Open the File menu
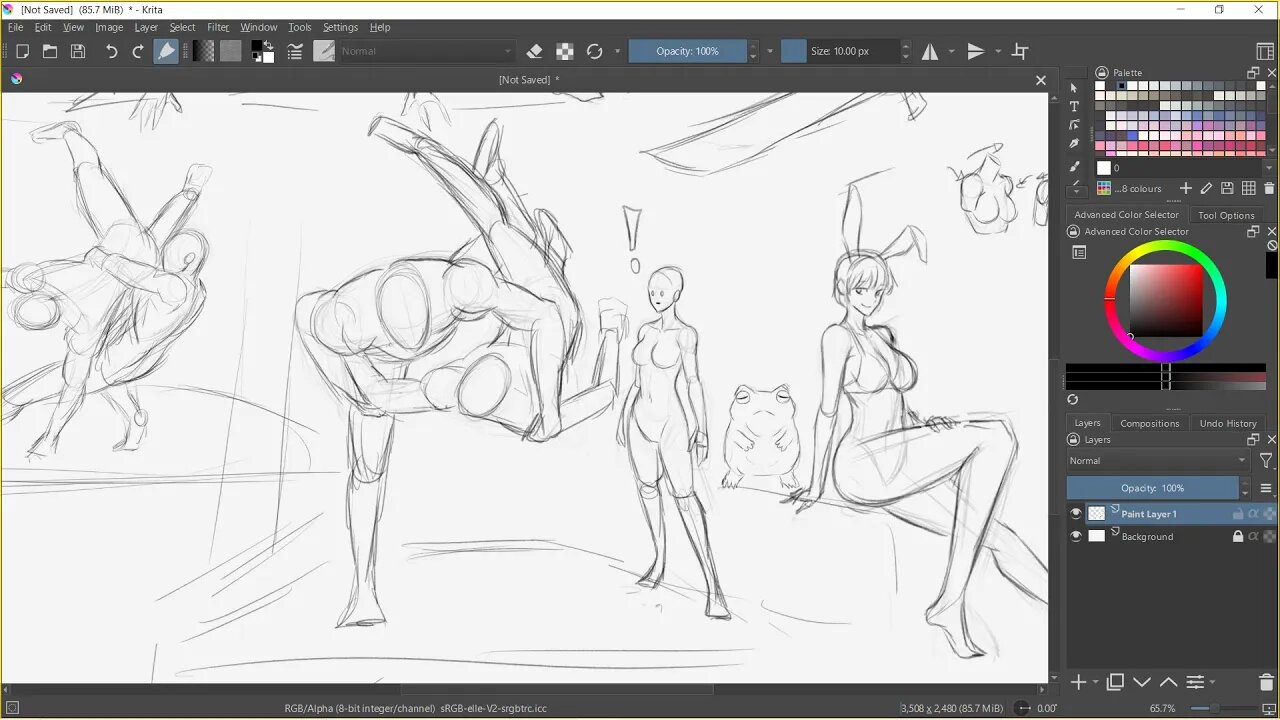 point(16,27)
